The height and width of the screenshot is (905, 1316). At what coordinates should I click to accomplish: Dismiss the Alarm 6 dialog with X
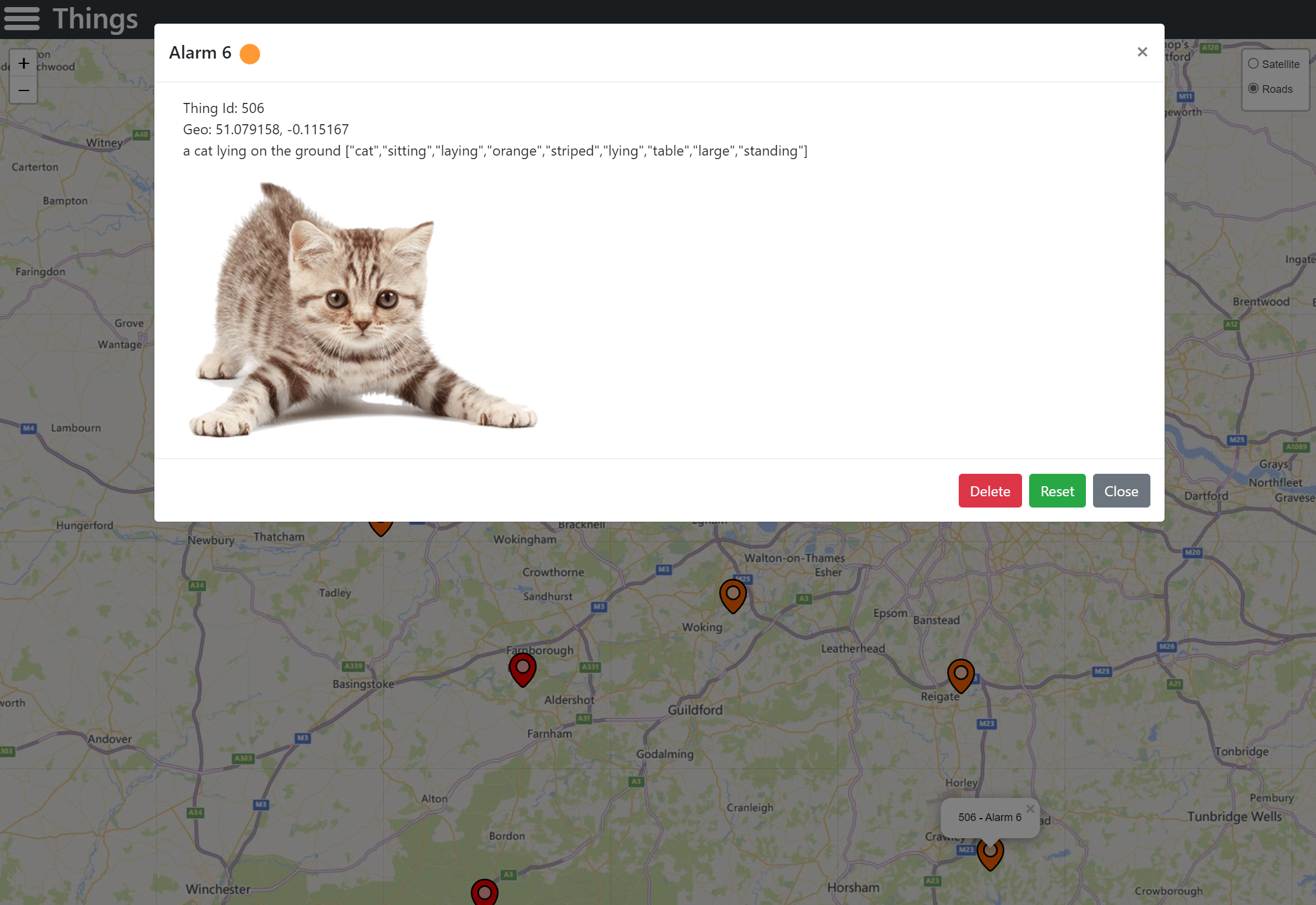click(1142, 52)
